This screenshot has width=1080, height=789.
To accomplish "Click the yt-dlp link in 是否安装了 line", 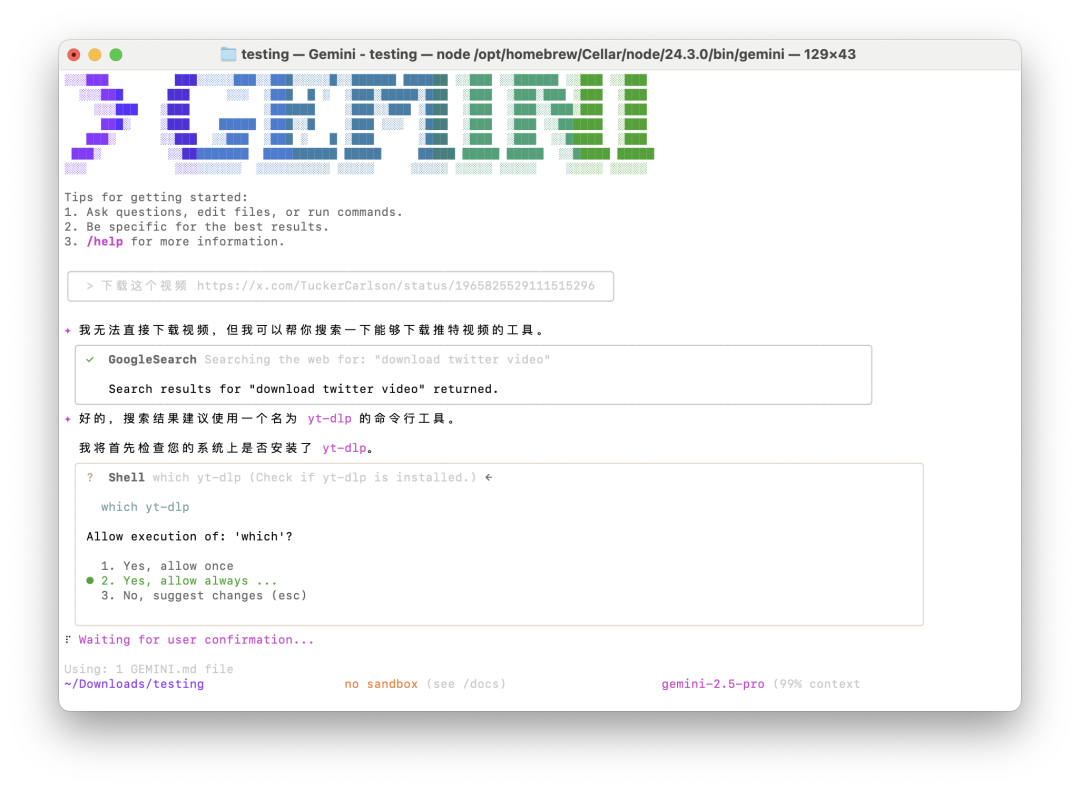I will [x=344, y=448].
